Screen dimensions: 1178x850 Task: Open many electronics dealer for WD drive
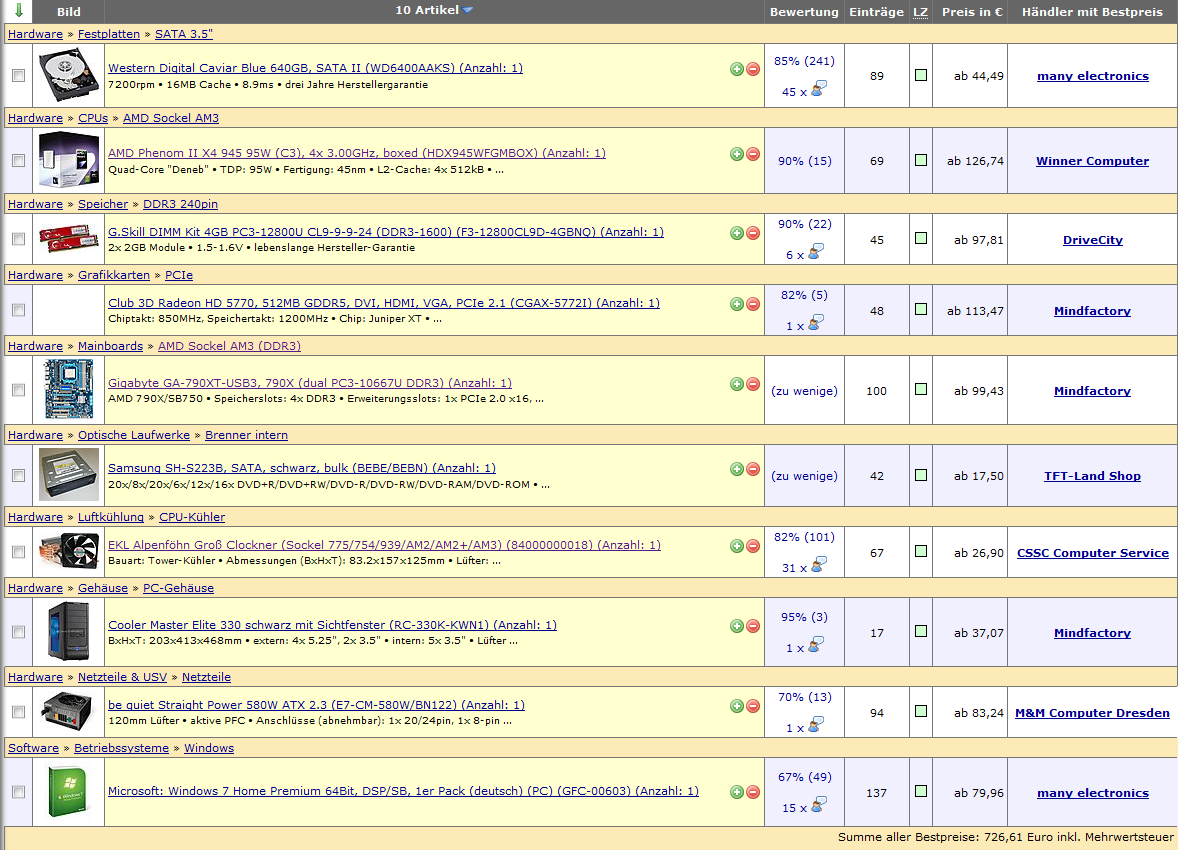(1093, 76)
